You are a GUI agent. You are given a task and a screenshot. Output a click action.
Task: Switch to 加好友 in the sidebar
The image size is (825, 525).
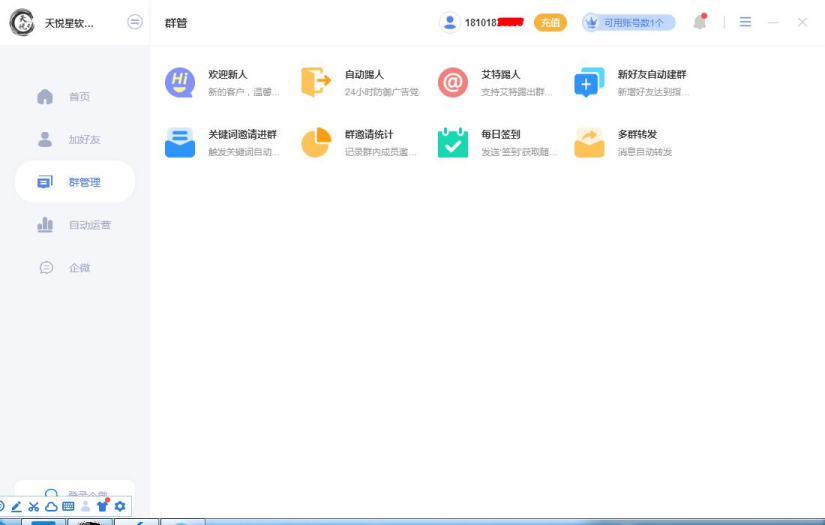click(x=75, y=140)
